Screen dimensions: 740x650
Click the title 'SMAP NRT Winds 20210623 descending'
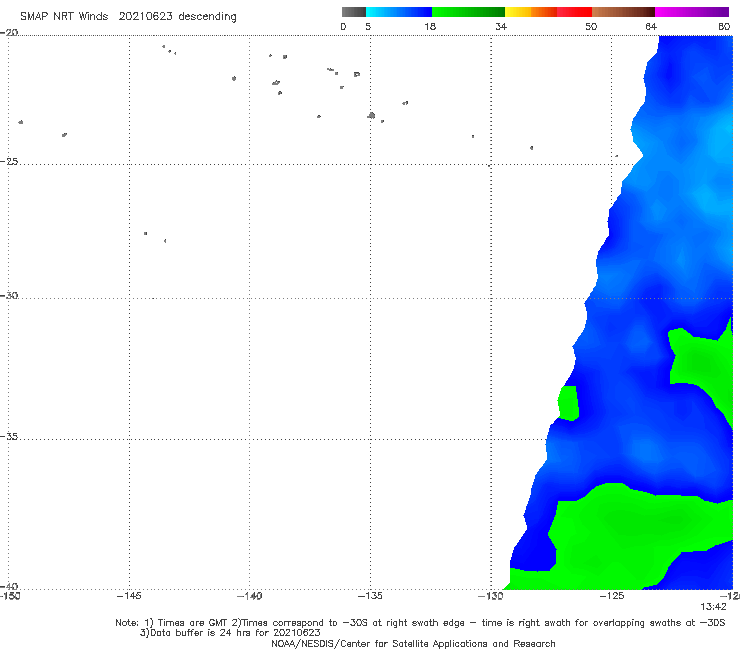point(128,16)
